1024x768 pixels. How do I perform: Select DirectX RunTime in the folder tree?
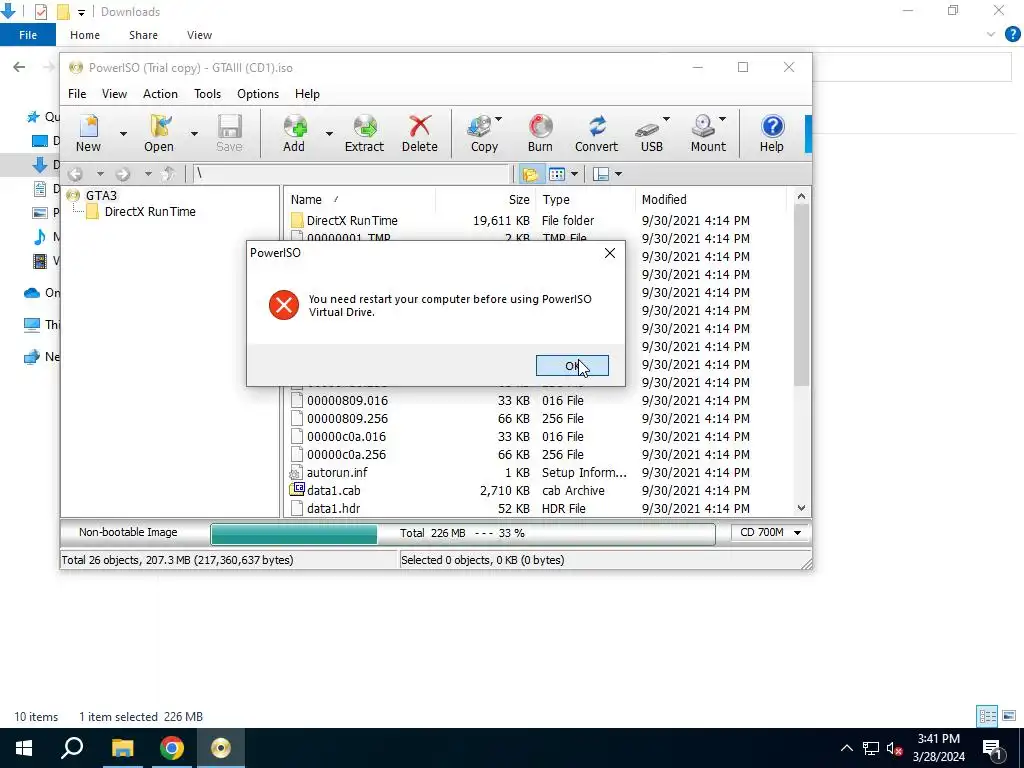150,212
